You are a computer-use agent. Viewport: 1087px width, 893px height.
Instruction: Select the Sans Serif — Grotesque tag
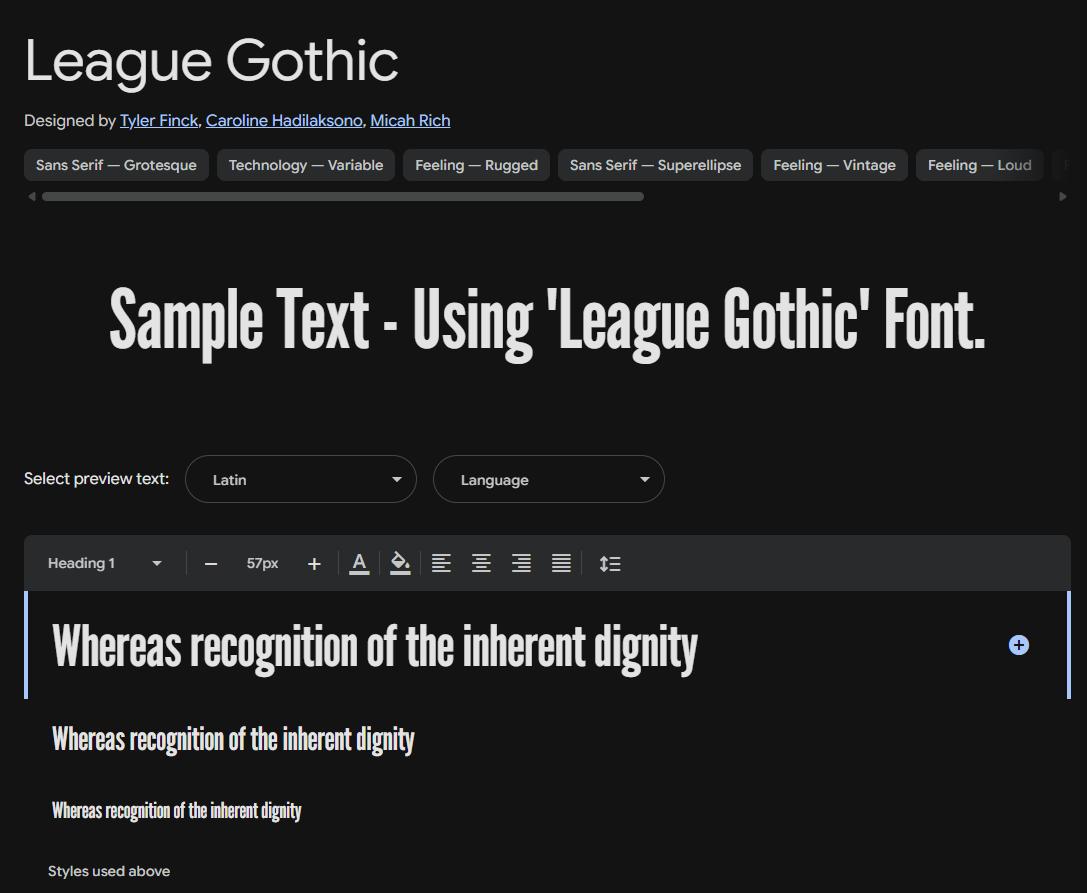coord(116,165)
